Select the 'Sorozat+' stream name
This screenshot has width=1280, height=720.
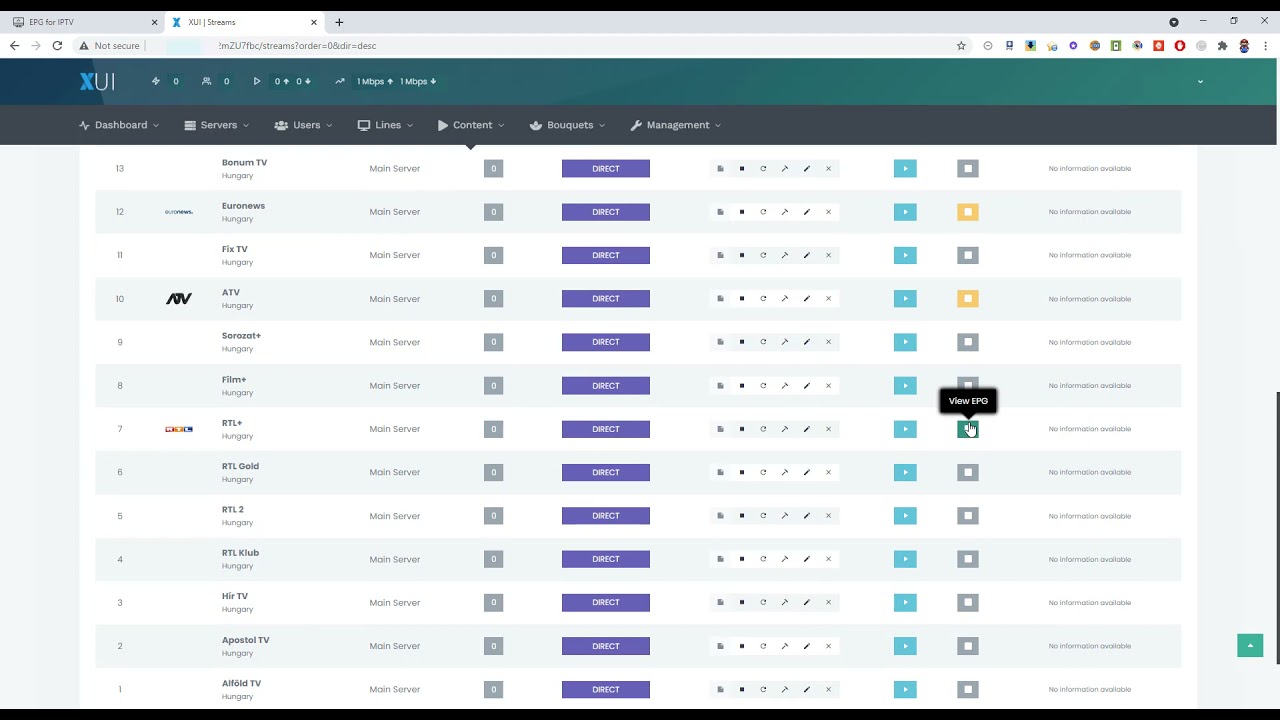tap(241, 336)
